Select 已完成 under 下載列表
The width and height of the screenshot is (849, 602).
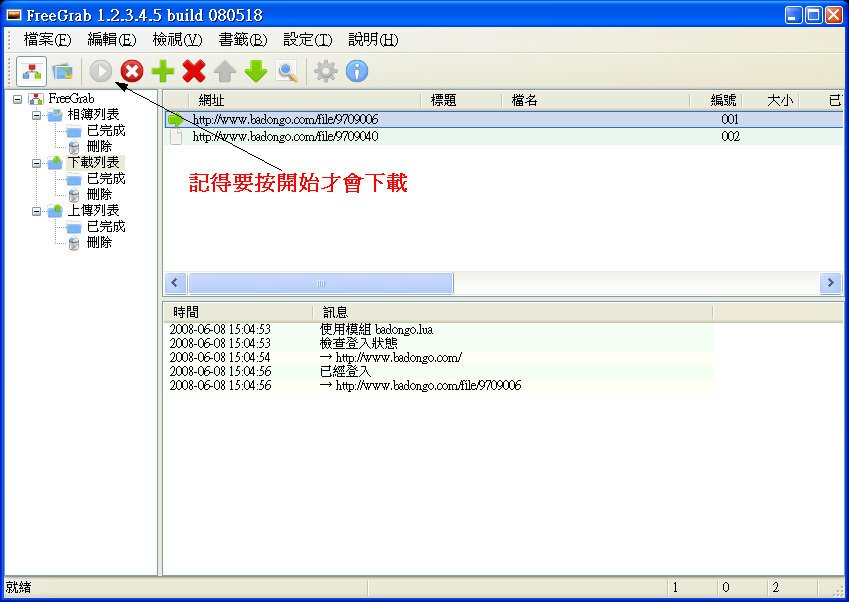[x=106, y=178]
